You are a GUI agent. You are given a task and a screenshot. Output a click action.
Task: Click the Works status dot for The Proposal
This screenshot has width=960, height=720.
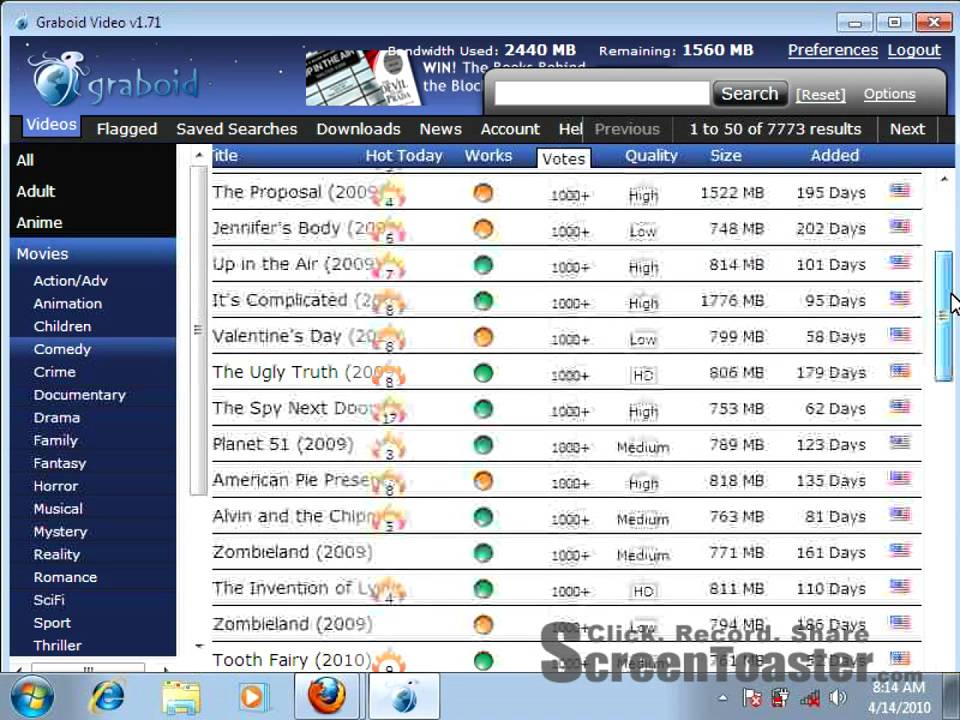point(483,193)
